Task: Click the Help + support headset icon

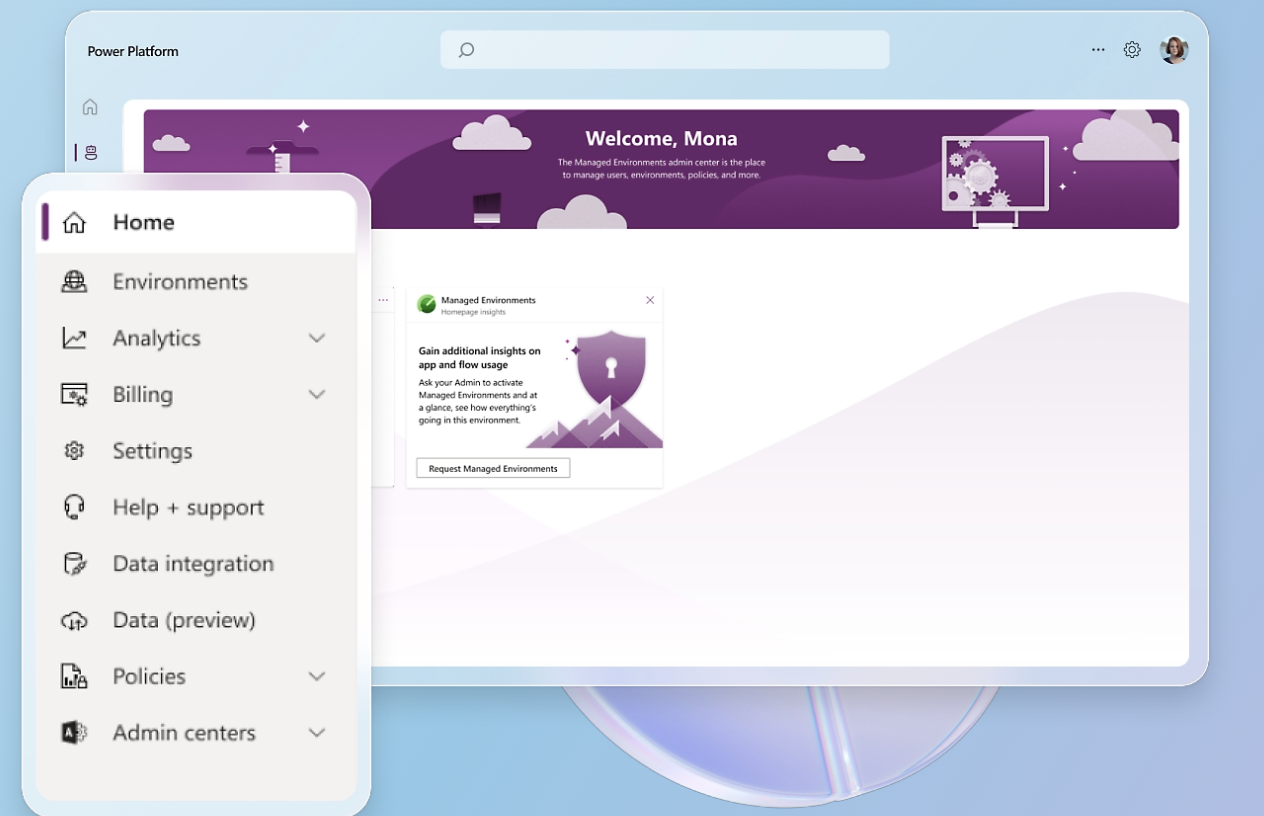Action: click(74, 507)
